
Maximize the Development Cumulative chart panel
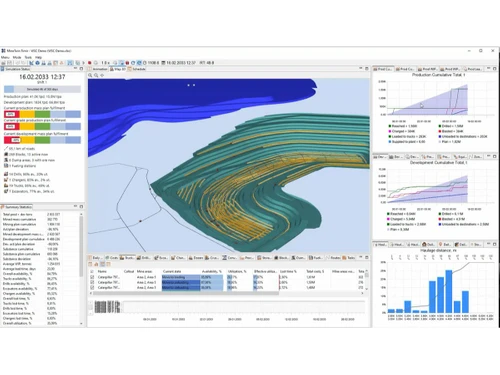(494, 156)
